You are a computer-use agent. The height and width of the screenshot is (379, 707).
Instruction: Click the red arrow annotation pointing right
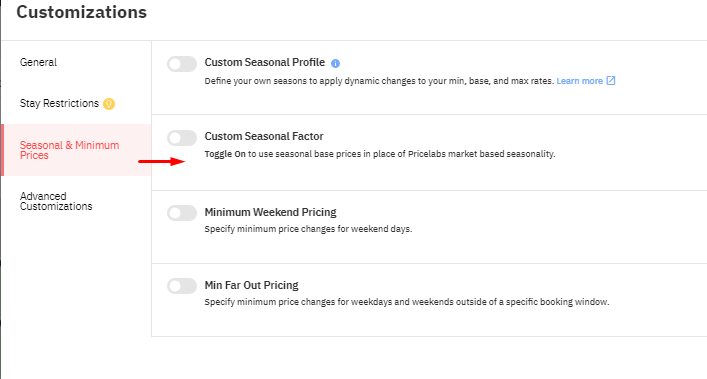[161, 161]
